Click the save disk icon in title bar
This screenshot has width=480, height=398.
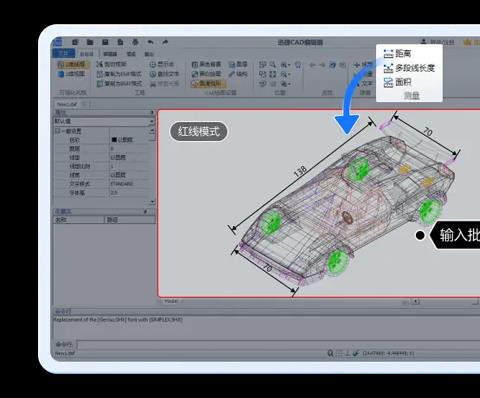(105, 42)
